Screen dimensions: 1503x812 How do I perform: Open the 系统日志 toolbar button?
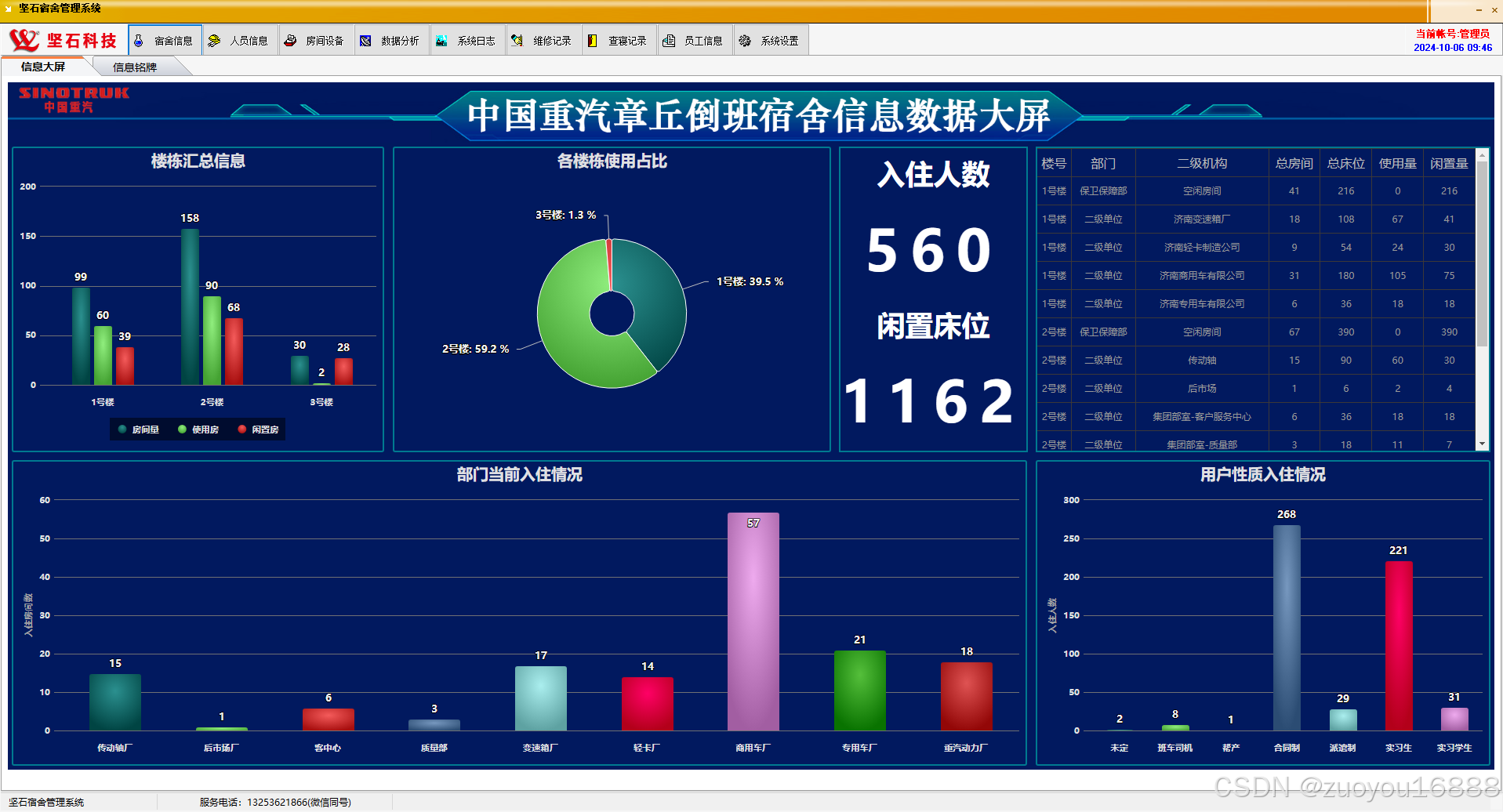468,41
